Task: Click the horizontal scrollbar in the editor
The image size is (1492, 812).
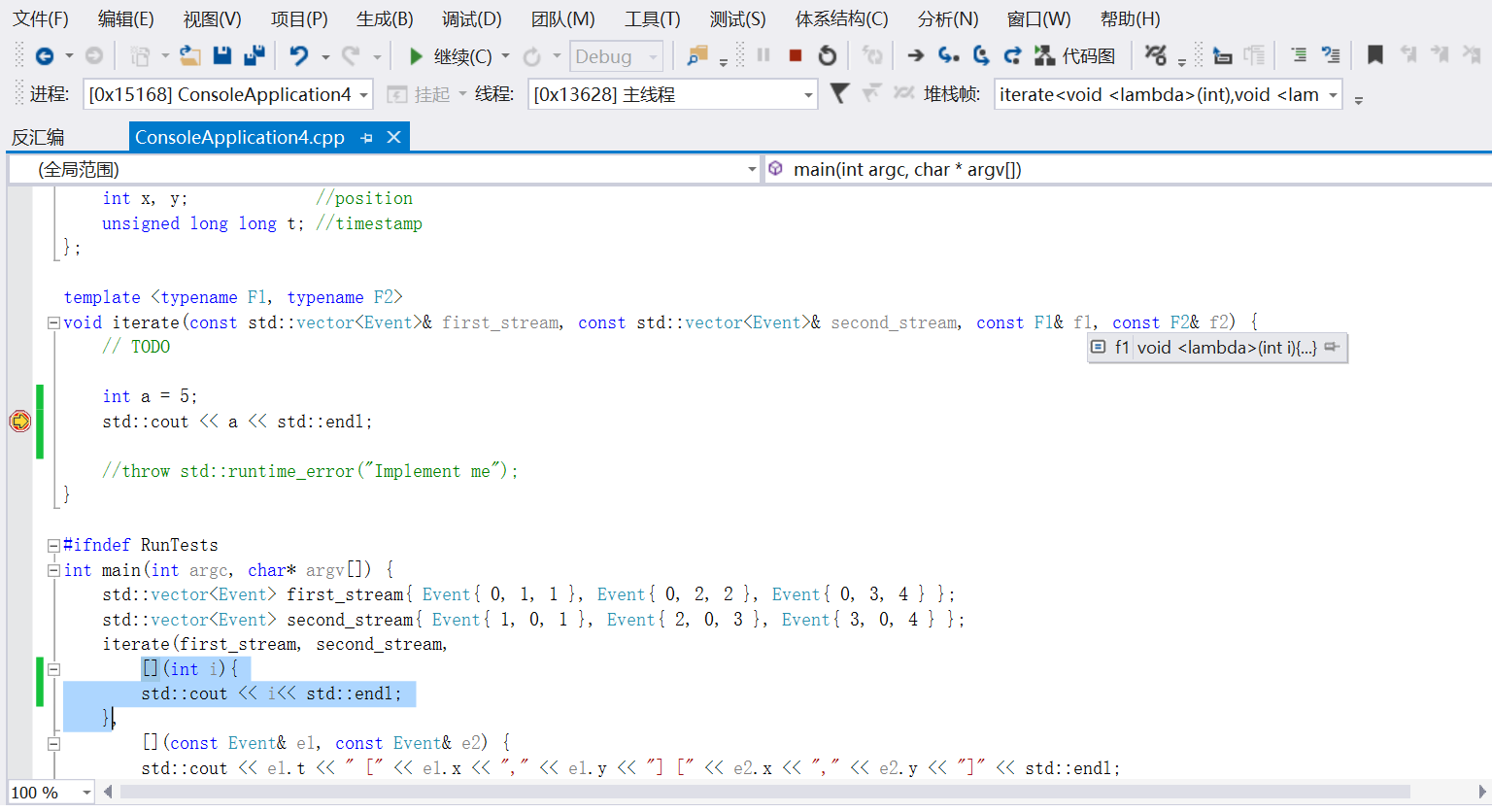Action: point(764,792)
